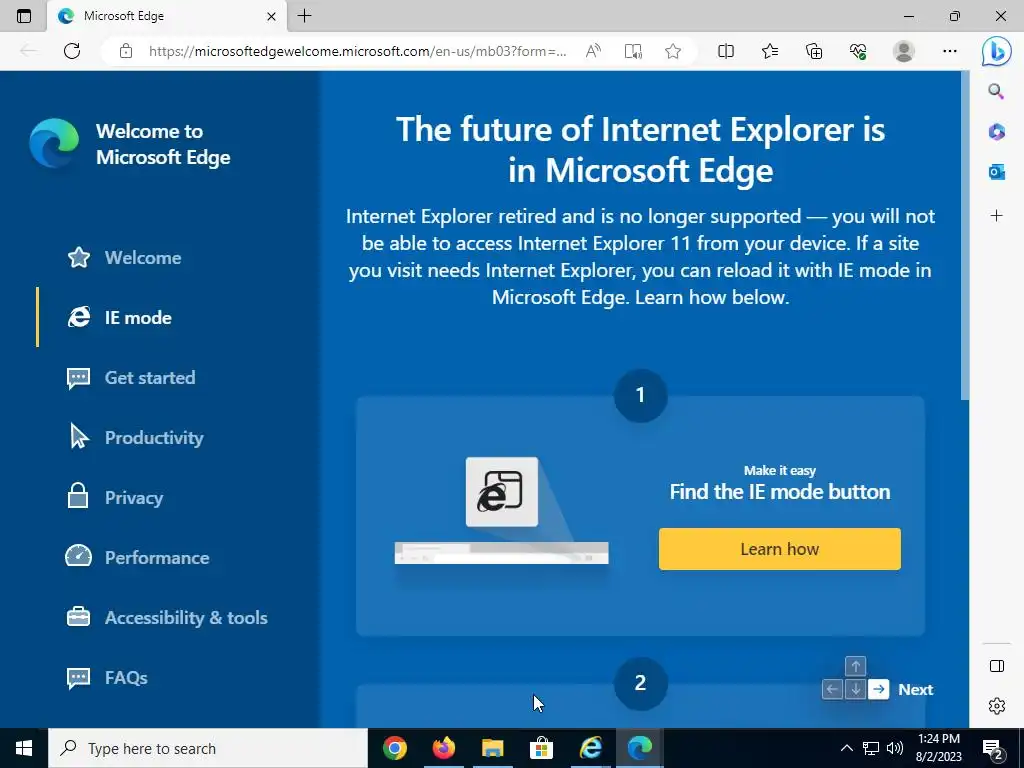The width and height of the screenshot is (1024, 768).
Task: Go to Welcome section
Action: tap(124, 257)
